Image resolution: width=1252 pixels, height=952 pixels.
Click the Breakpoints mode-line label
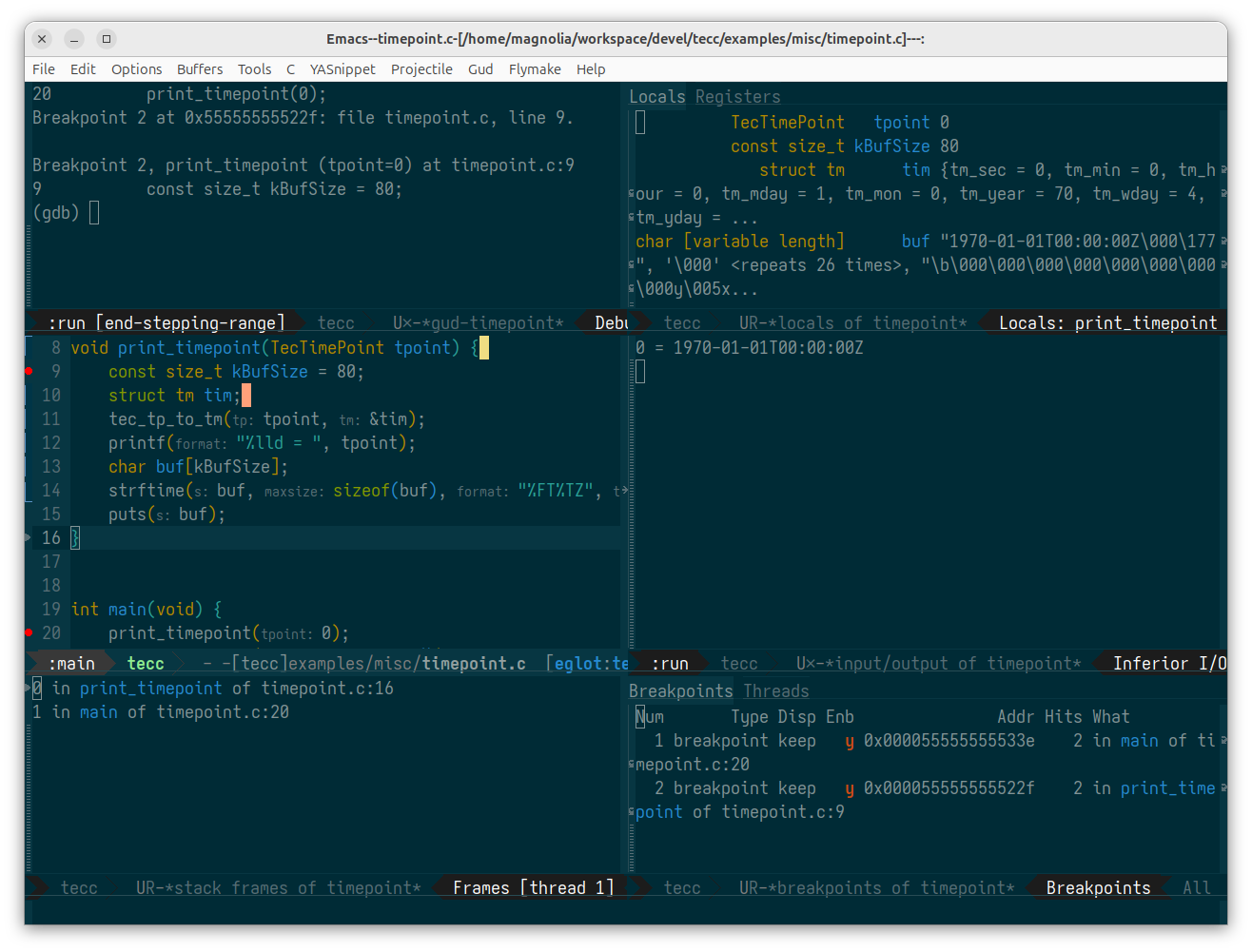click(1098, 888)
